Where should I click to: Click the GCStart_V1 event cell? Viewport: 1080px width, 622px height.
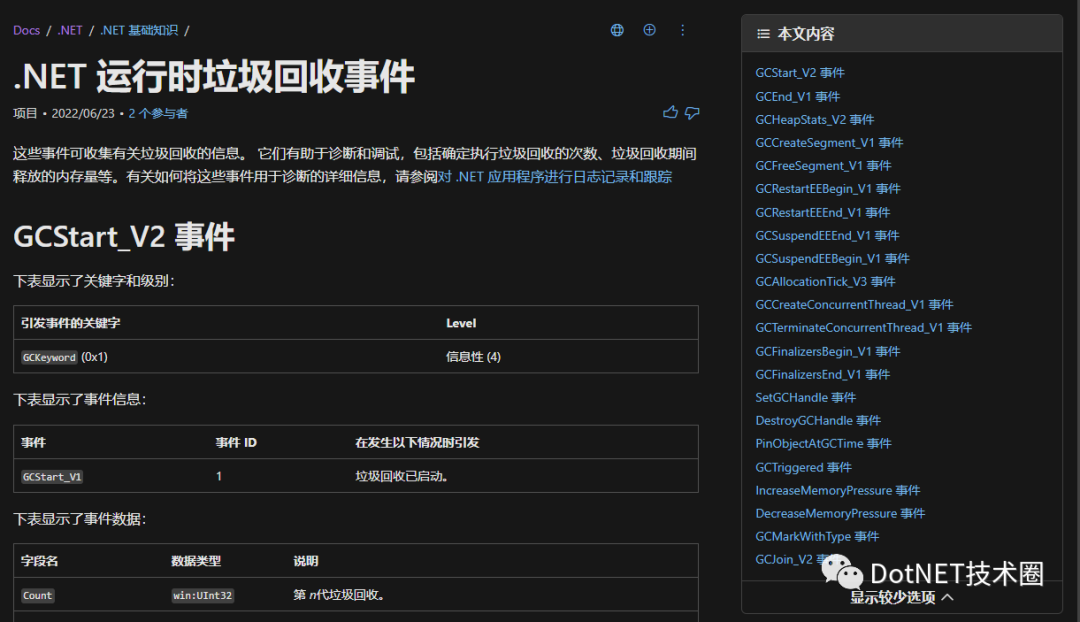point(52,477)
